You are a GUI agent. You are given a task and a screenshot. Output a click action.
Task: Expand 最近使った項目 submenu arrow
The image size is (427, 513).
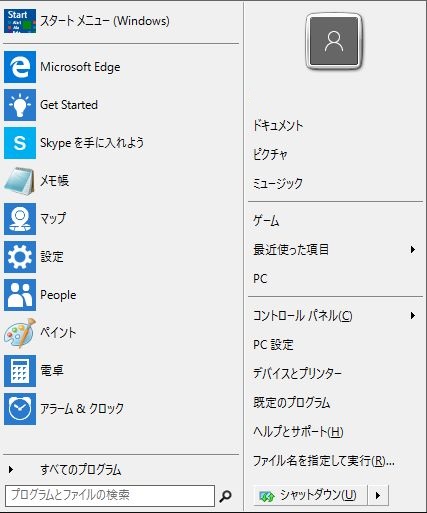pos(413,249)
